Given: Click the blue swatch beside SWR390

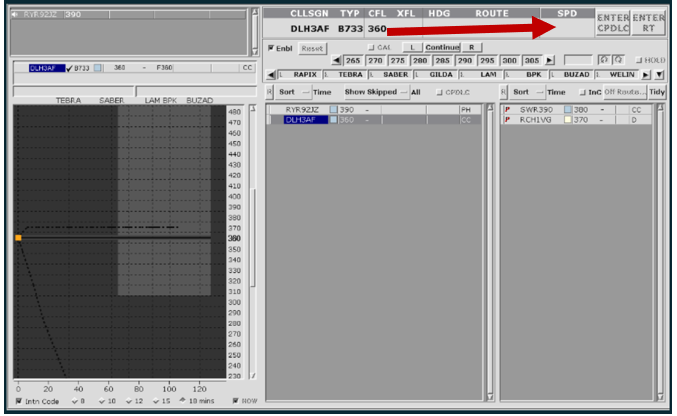Looking at the screenshot, I should pyautogui.click(x=568, y=110).
